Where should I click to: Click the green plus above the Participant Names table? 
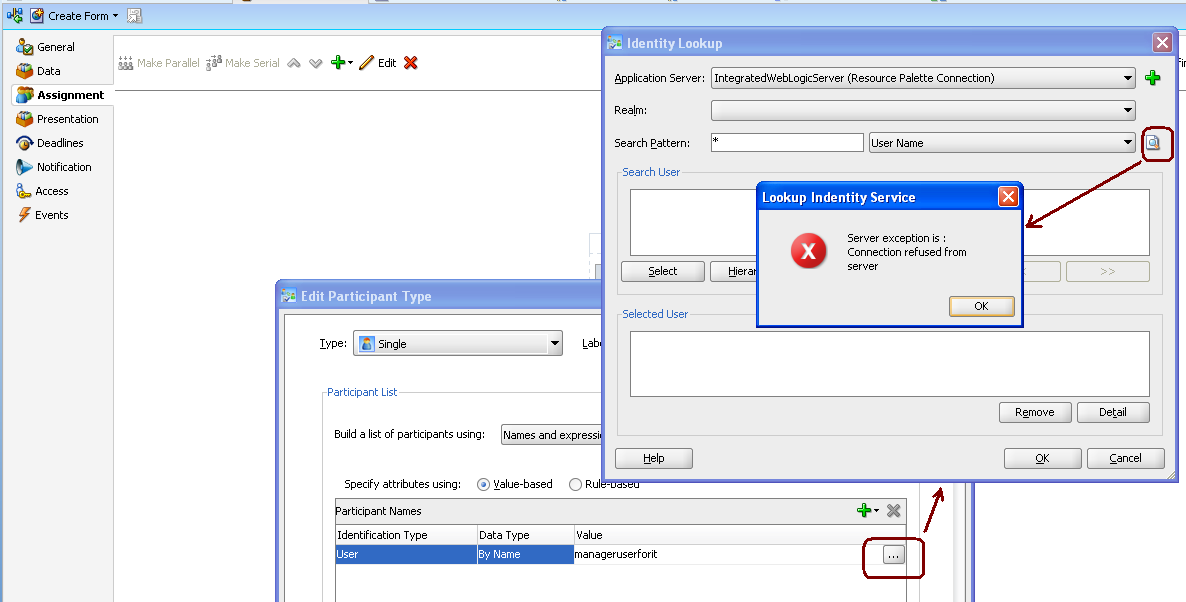[865, 511]
